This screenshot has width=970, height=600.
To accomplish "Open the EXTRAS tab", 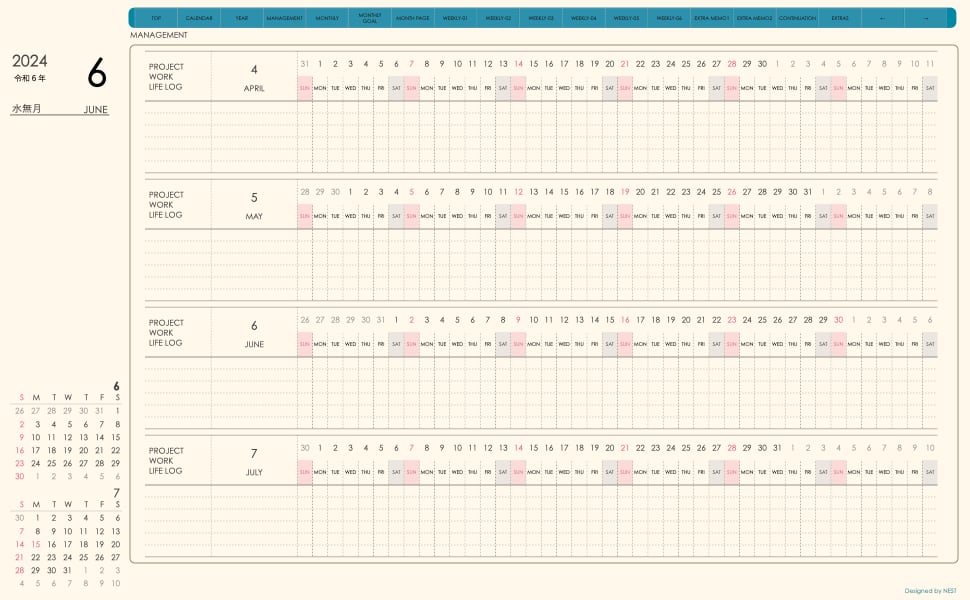I will pos(839,18).
